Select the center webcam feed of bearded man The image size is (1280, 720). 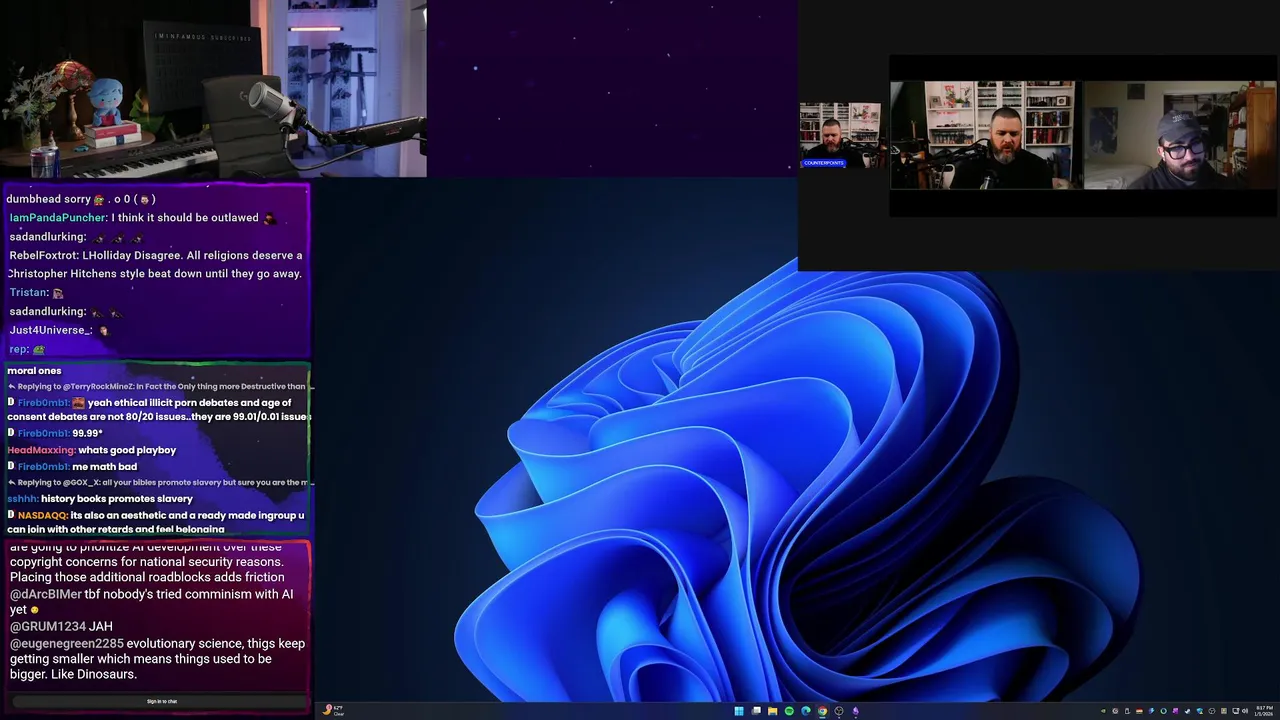[x=983, y=135]
